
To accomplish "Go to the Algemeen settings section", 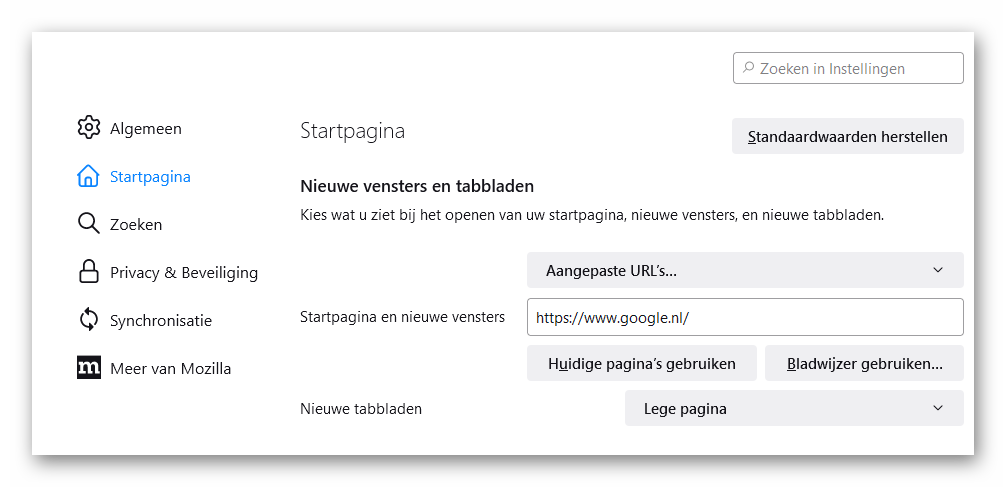I will pyautogui.click(x=146, y=128).
